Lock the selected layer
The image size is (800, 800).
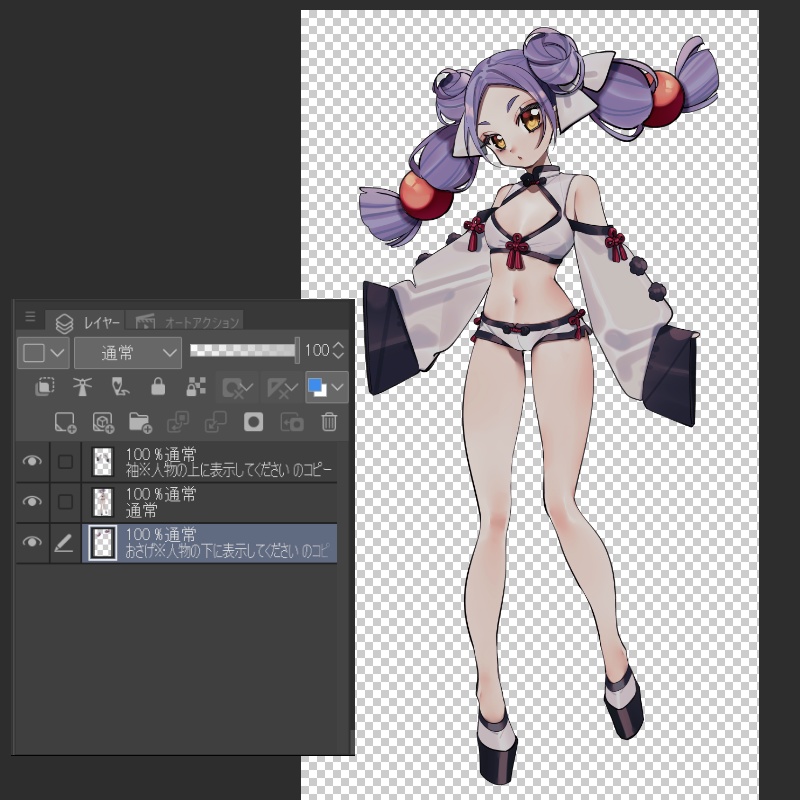[157, 387]
